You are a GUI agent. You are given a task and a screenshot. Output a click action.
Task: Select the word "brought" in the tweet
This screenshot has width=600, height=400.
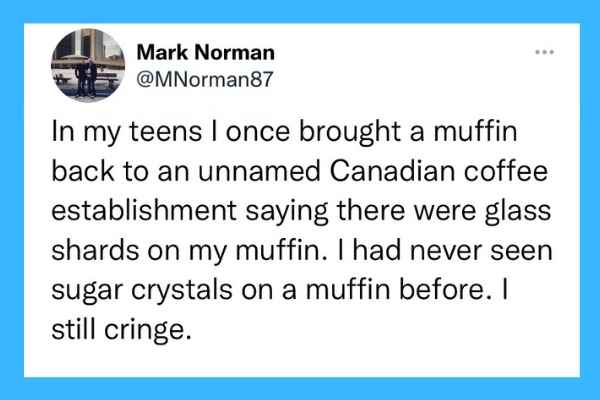pos(350,132)
